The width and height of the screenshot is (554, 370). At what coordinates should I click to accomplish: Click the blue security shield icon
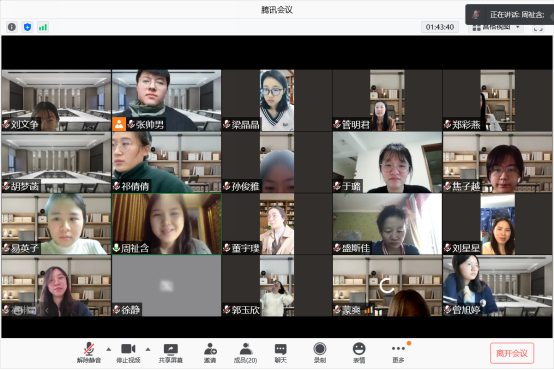pos(28,27)
